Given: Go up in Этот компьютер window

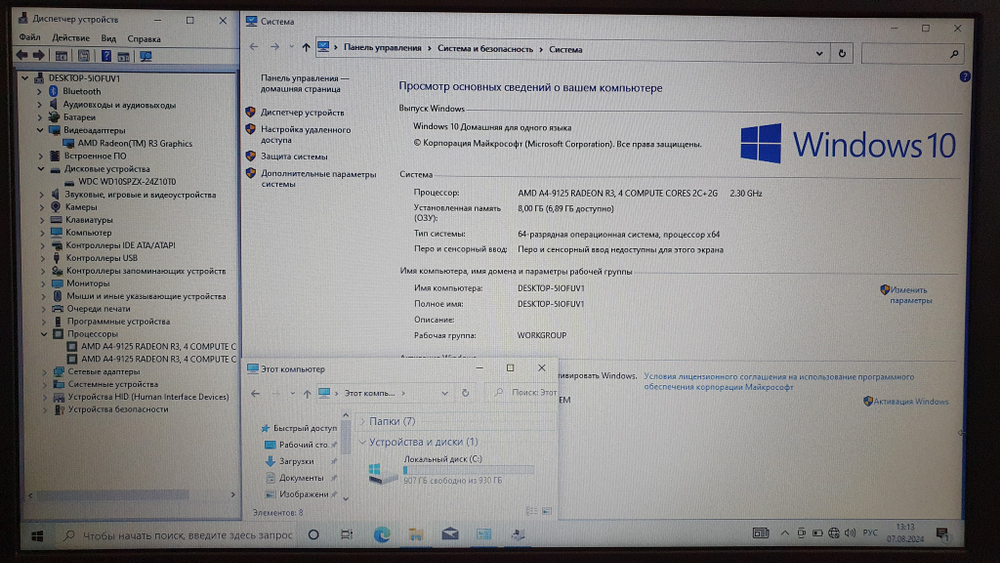Looking at the screenshot, I should pos(307,393).
